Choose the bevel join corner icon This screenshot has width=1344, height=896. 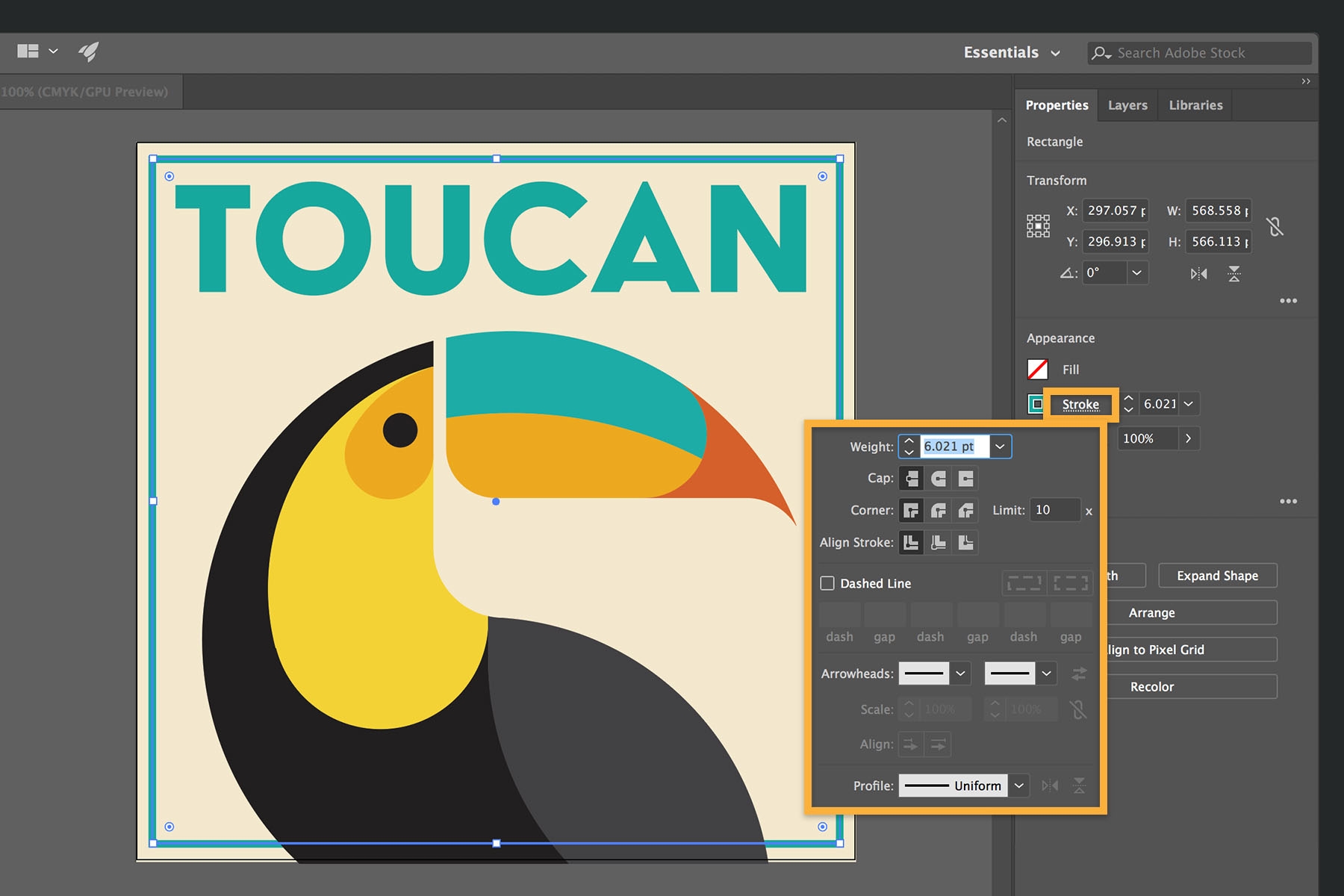[x=965, y=511]
